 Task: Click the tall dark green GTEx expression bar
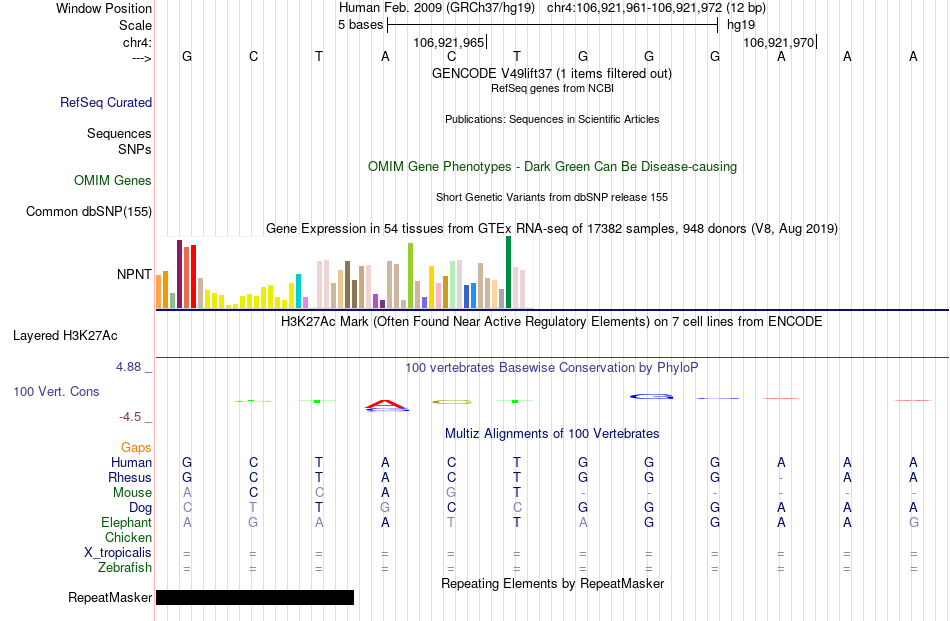pos(508,272)
